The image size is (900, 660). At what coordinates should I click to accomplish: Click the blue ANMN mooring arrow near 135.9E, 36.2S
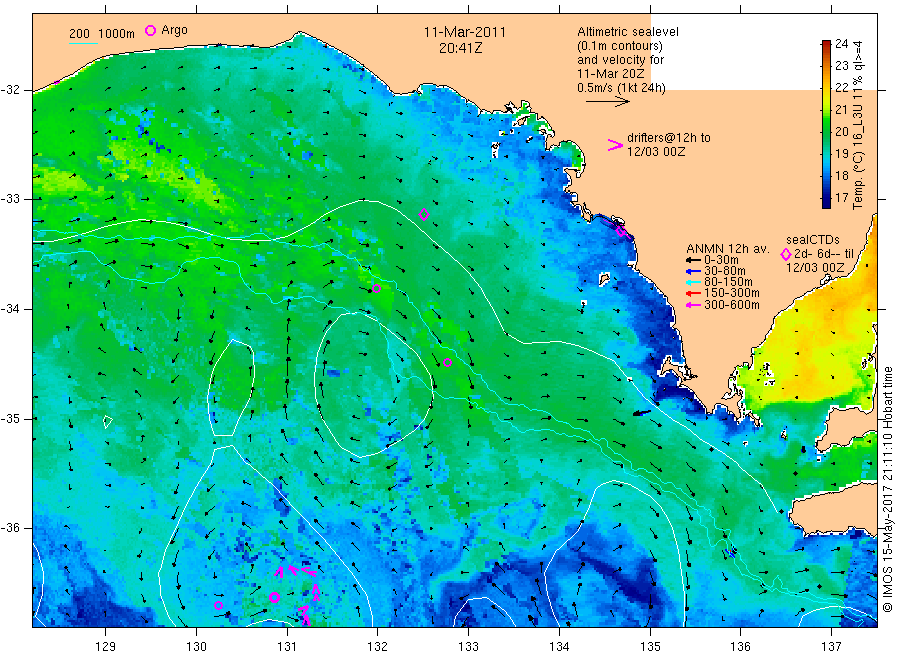(731, 553)
